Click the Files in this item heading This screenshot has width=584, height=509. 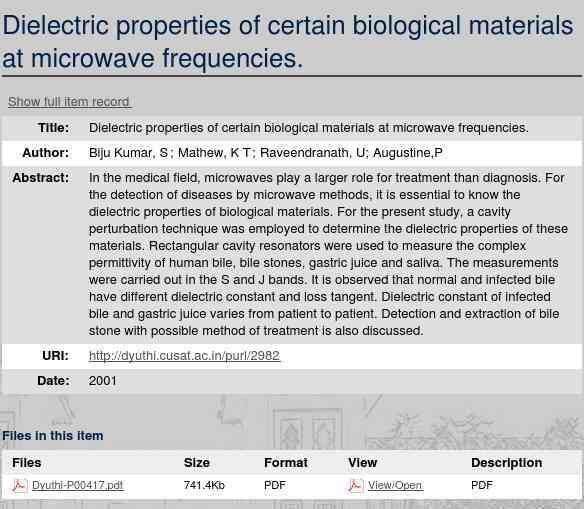pyautogui.click(x=53, y=436)
